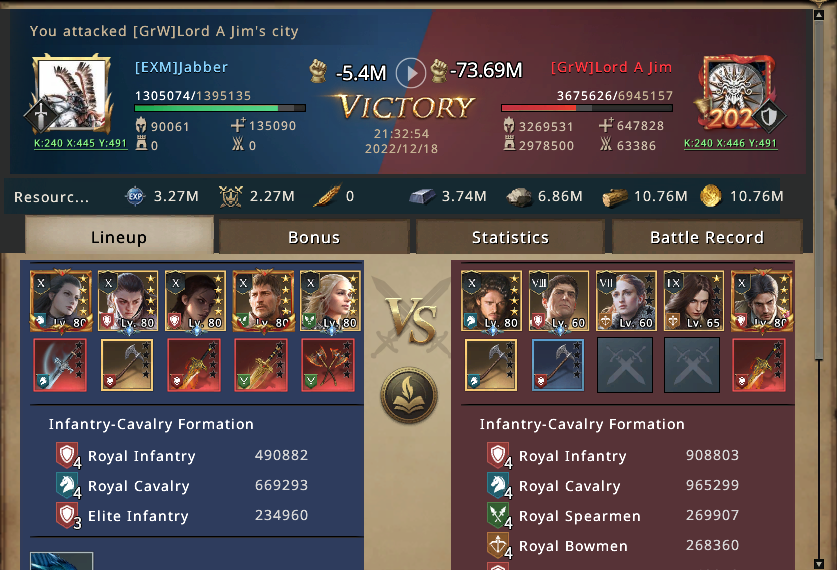
Task: Click the defender's red troop health bar
Action: pyautogui.click(x=586, y=108)
